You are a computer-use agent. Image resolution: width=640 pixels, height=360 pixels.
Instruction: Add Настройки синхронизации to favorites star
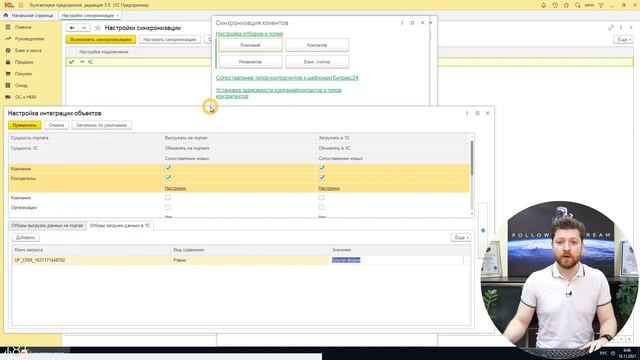click(x=98, y=28)
